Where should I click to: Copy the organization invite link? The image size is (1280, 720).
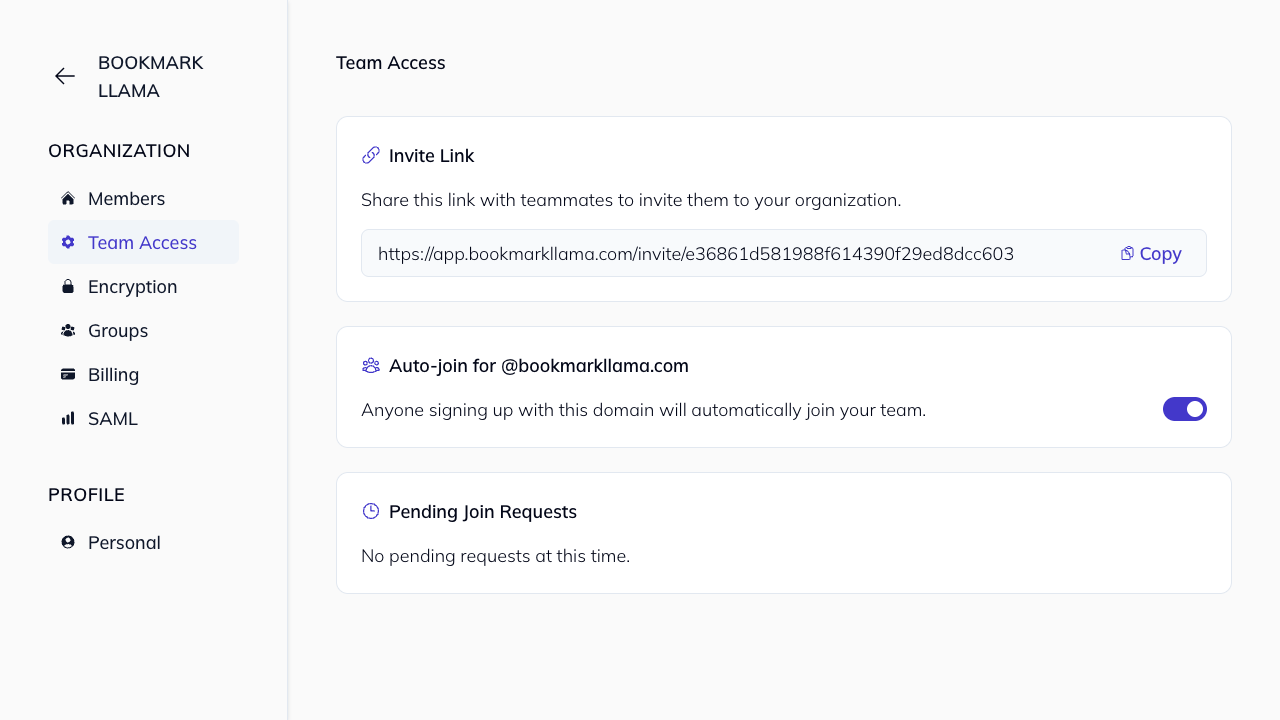[x=1150, y=253]
